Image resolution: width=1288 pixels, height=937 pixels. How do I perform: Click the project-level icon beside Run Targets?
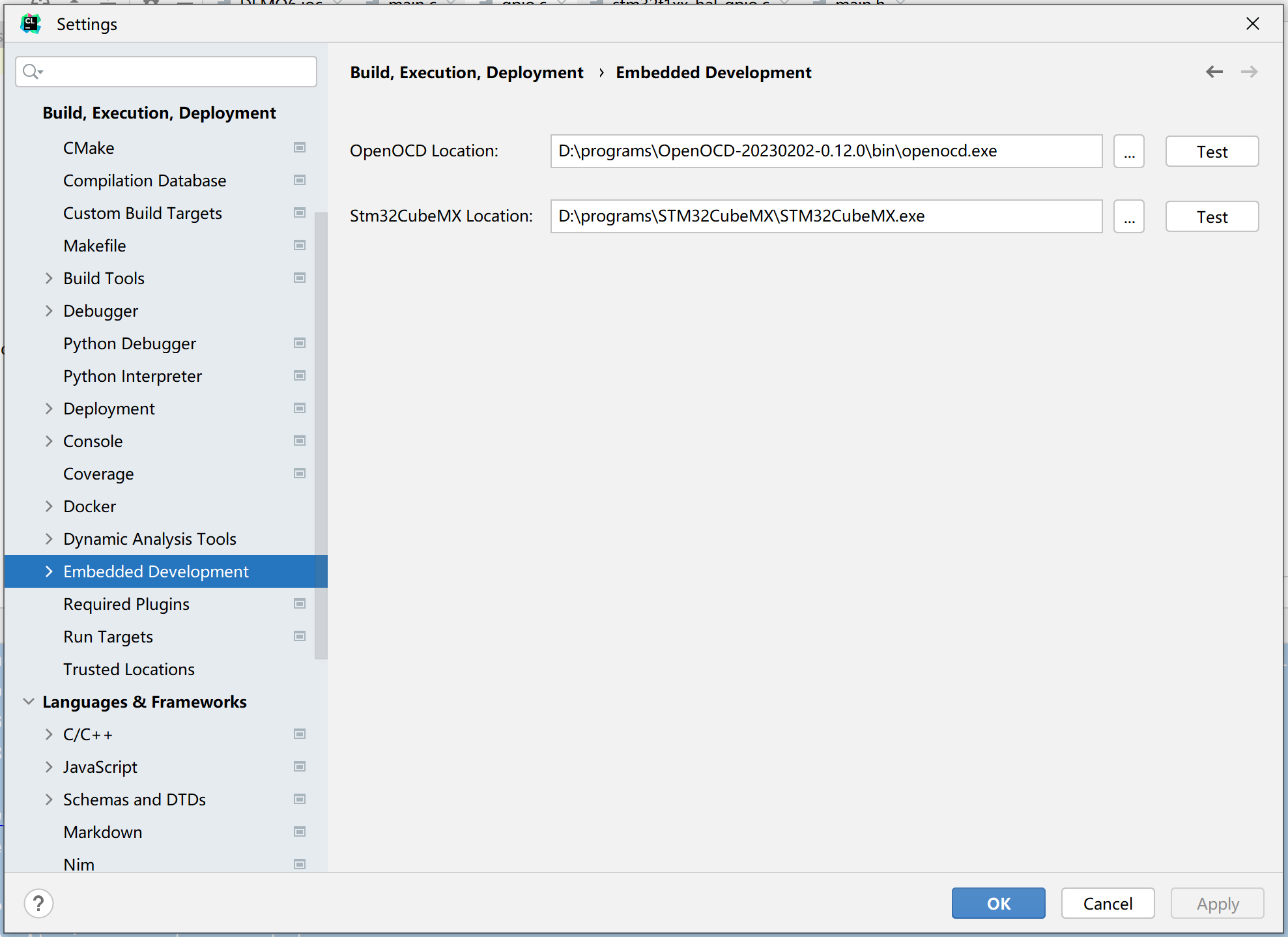click(300, 637)
